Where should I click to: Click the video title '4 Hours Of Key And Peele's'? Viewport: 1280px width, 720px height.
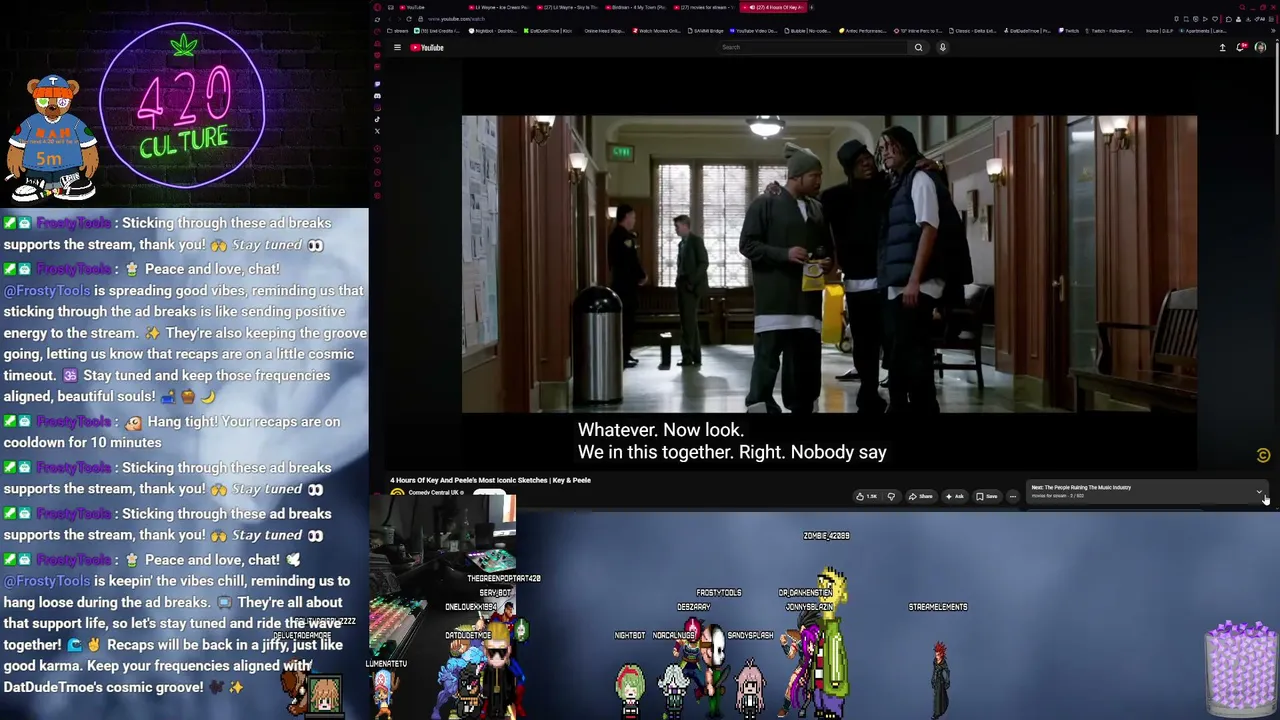tap(490, 480)
